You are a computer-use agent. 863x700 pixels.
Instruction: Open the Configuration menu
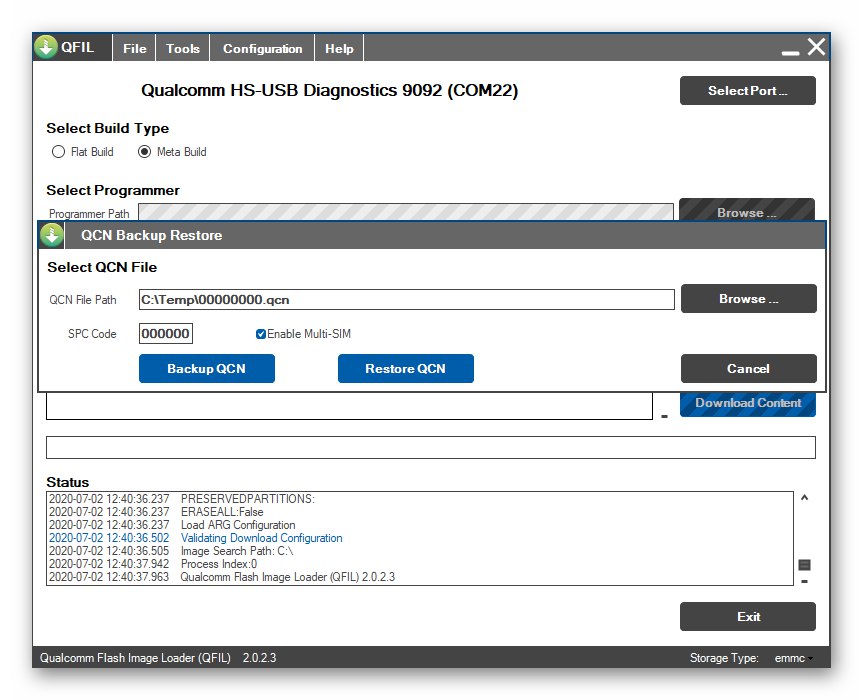[263, 48]
